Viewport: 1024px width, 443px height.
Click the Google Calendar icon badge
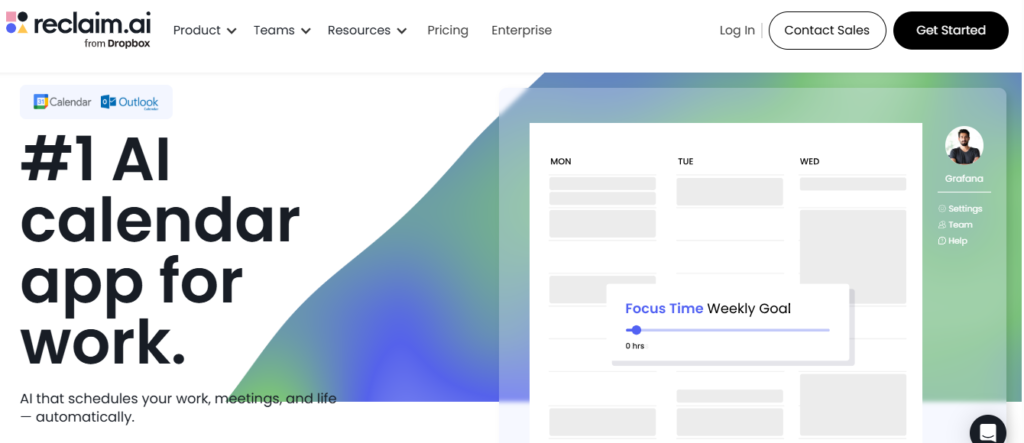pos(62,102)
